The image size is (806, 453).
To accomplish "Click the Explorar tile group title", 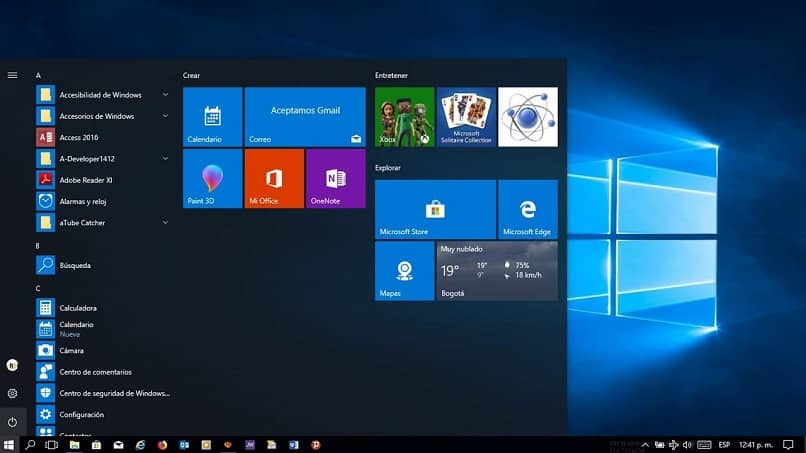I will (x=388, y=168).
